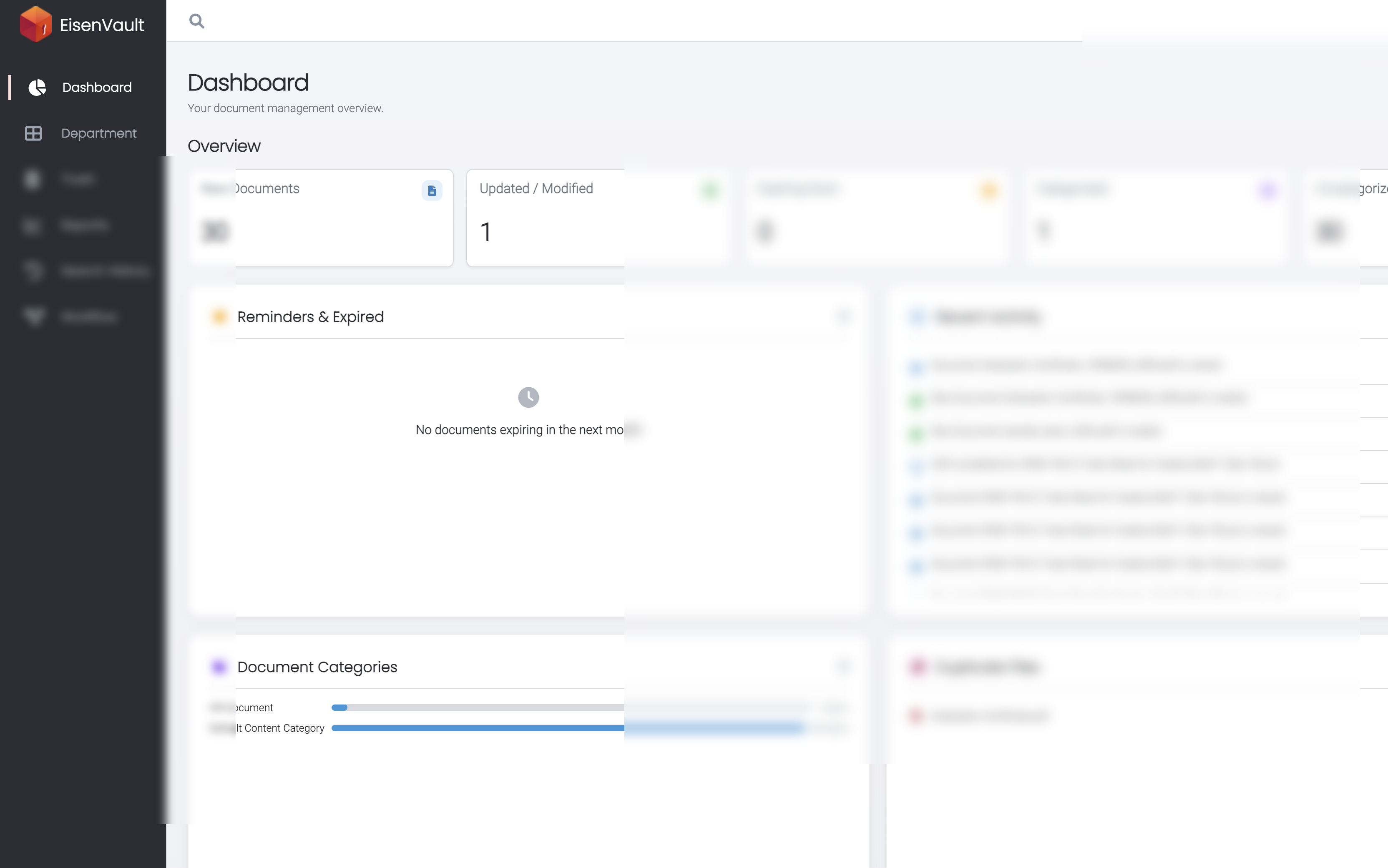Click 'Your document management overview.' subtitle
Viewport: 1388px width, 868px height.
tap(285, 108)
